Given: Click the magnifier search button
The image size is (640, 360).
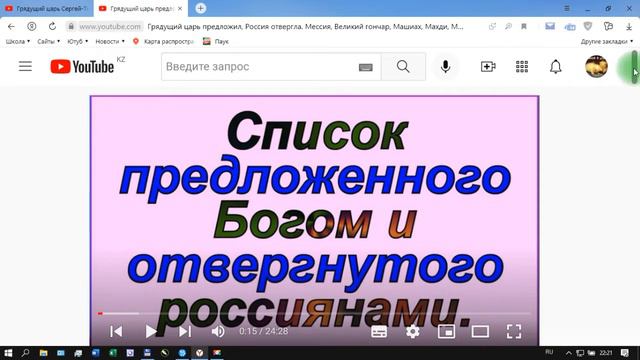Looking at the screenshot, I should click(403, 67).
